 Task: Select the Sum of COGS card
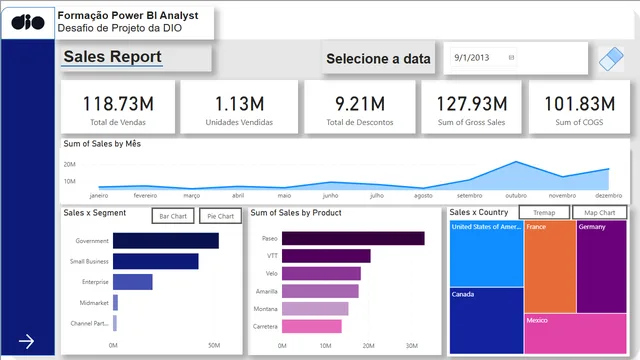[x=579, y=107]
